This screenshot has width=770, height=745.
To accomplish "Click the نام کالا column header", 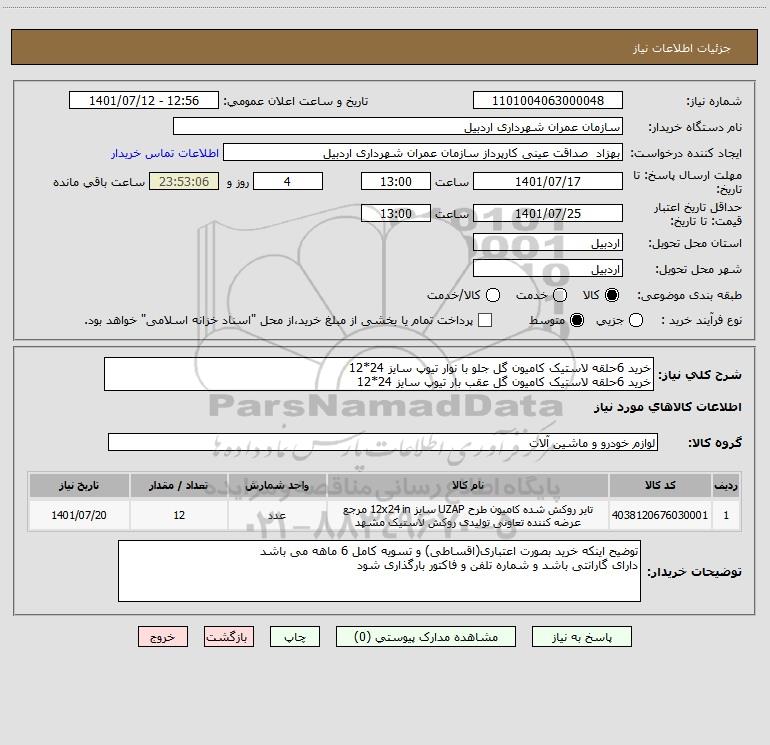I will (x=468, y=485).
